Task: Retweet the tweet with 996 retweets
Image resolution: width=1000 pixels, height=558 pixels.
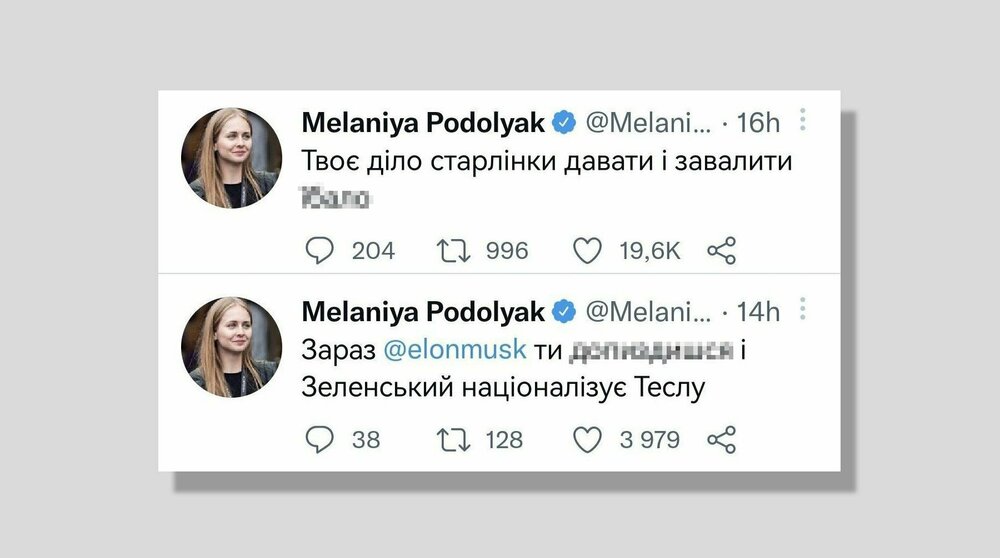Action: (x=457, y=250)
